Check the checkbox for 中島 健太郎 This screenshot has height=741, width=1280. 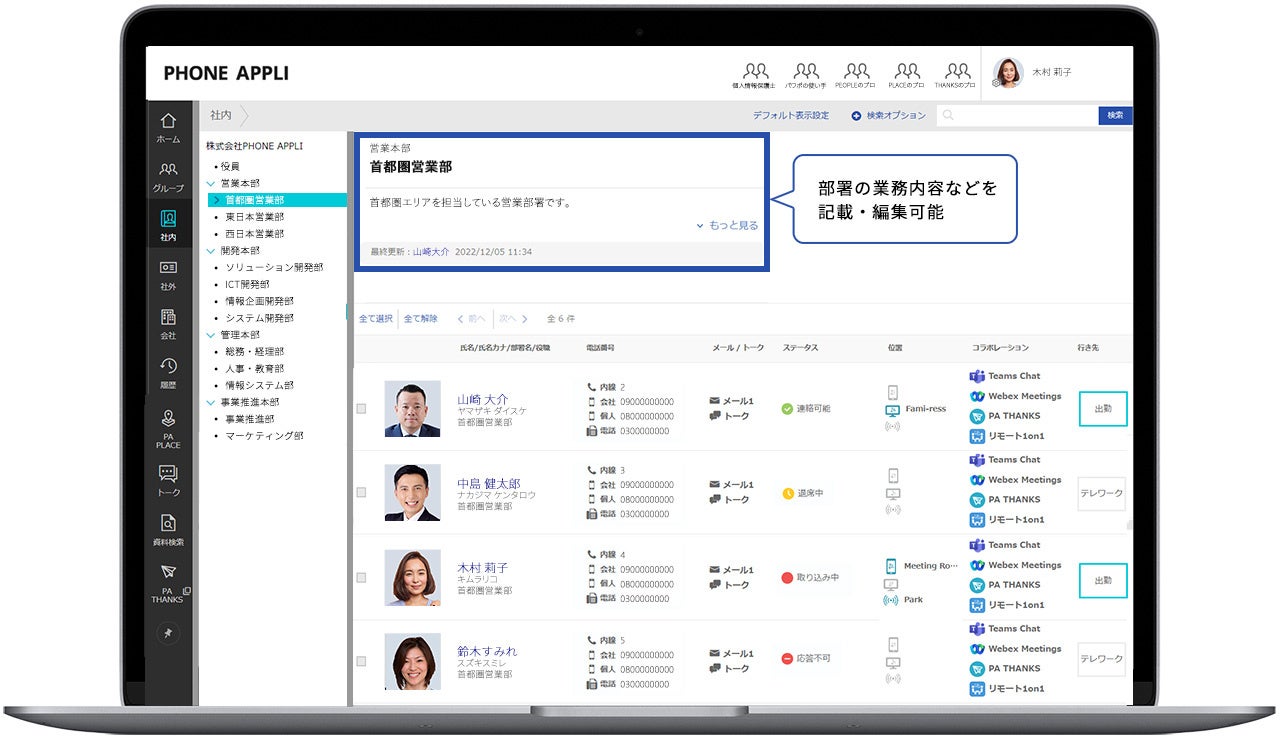[x=361, y=492]
